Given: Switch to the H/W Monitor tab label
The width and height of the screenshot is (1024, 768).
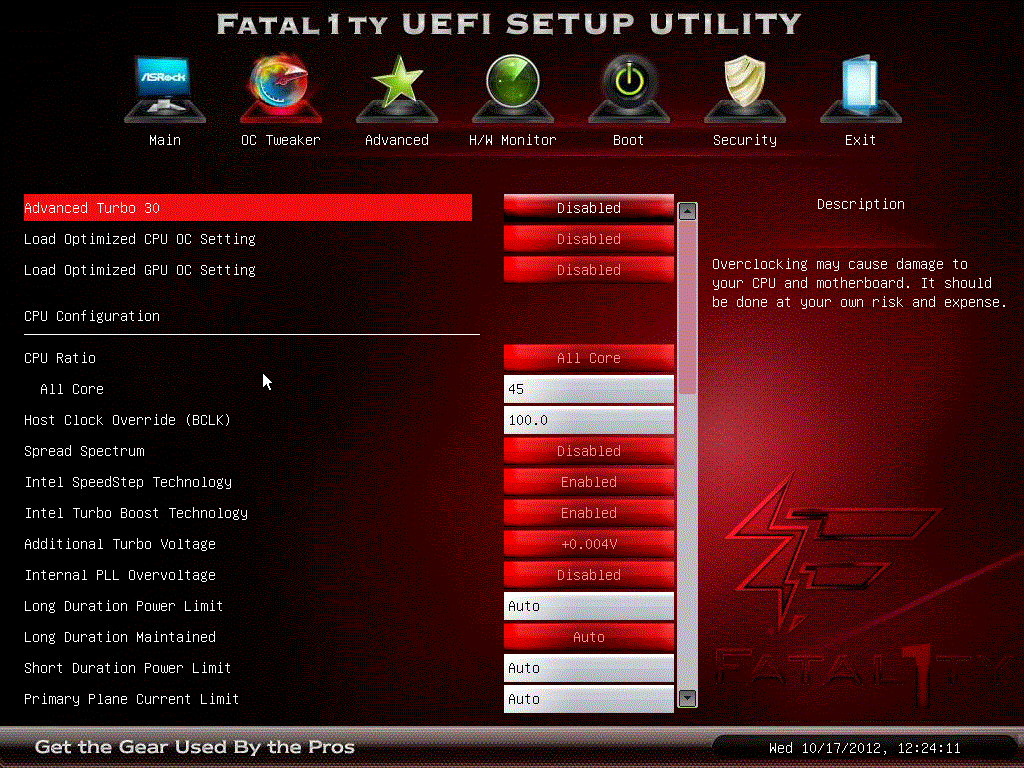Looking at the screenshot, I should tap(513, 140).
